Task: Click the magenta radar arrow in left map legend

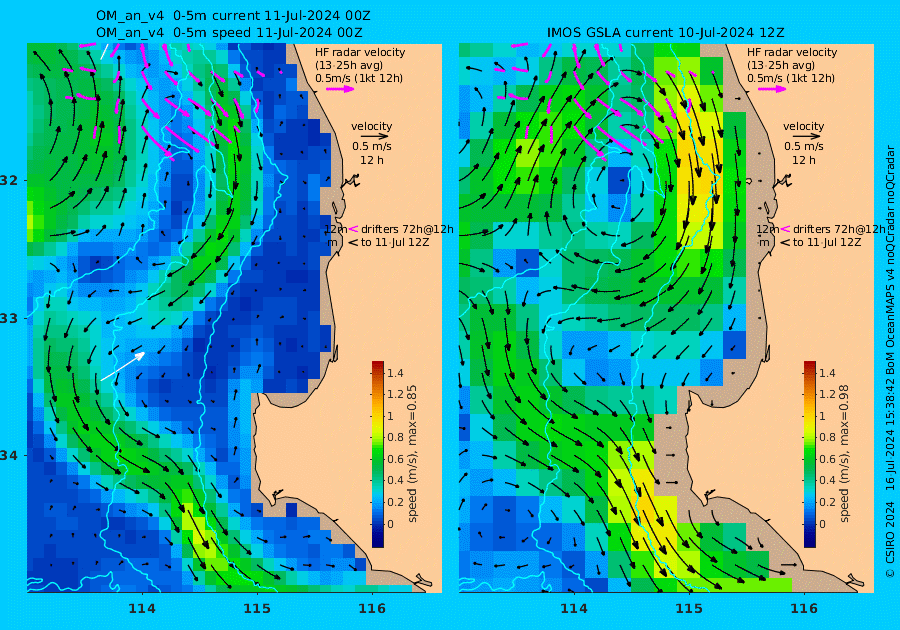Action: coord(340,89)
